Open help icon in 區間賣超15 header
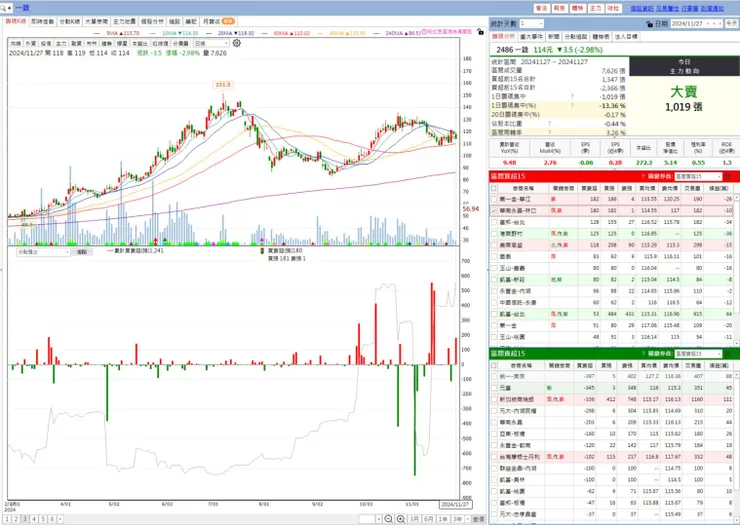This screenshot has height=525, width=740. pyautogui.click(x=643, y=354)
